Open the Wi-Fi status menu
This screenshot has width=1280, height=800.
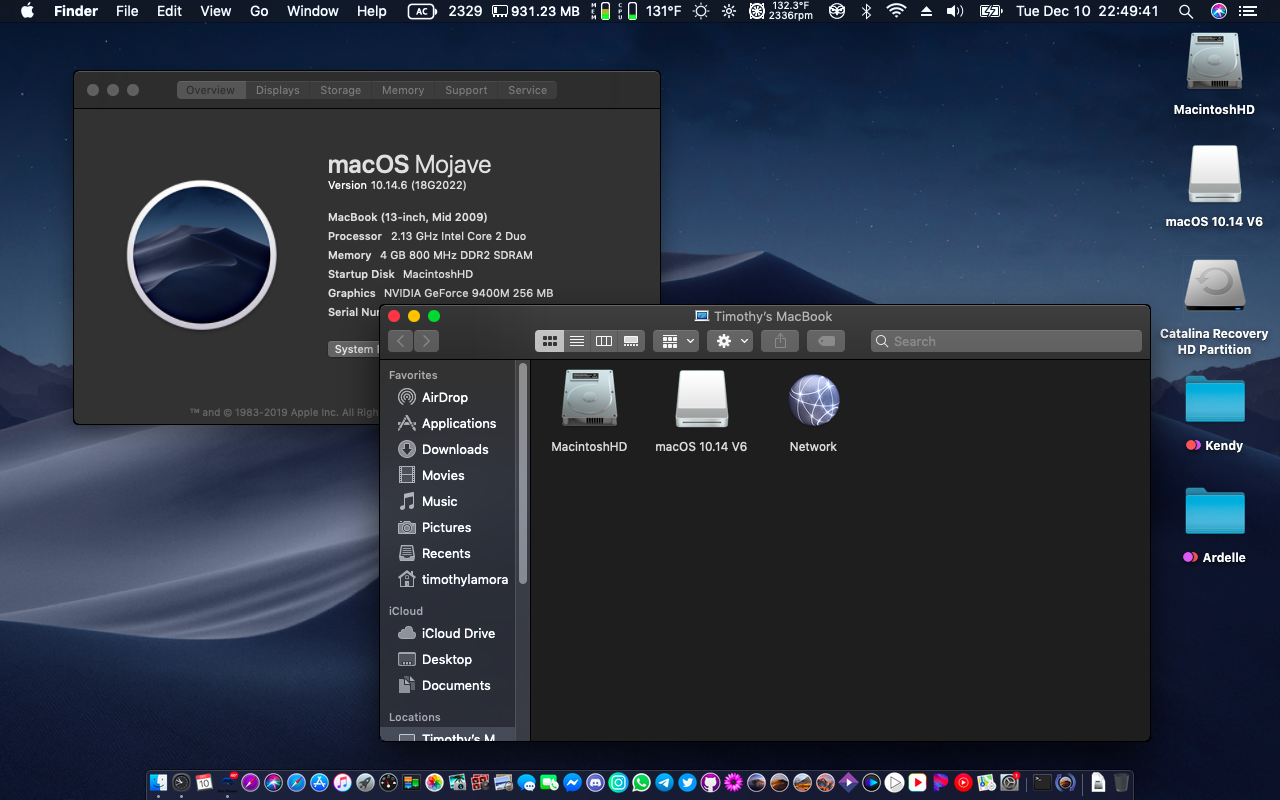(x=896, y=11)
